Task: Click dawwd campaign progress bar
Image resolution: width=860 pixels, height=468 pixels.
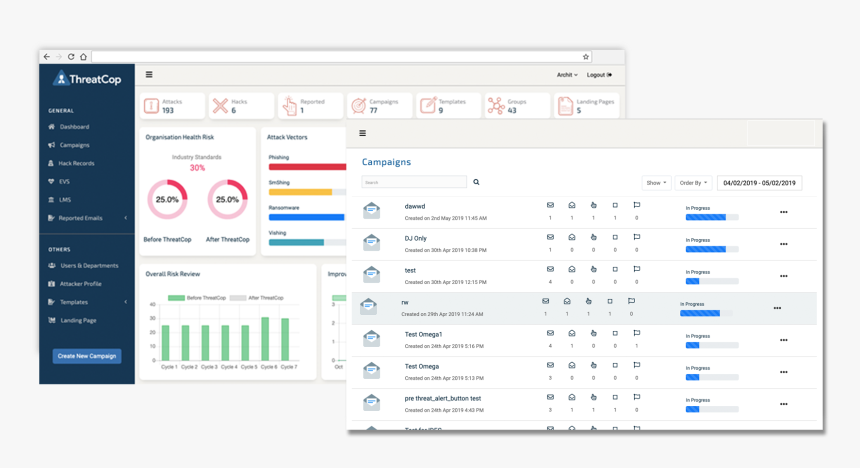Action: (712, 217)
